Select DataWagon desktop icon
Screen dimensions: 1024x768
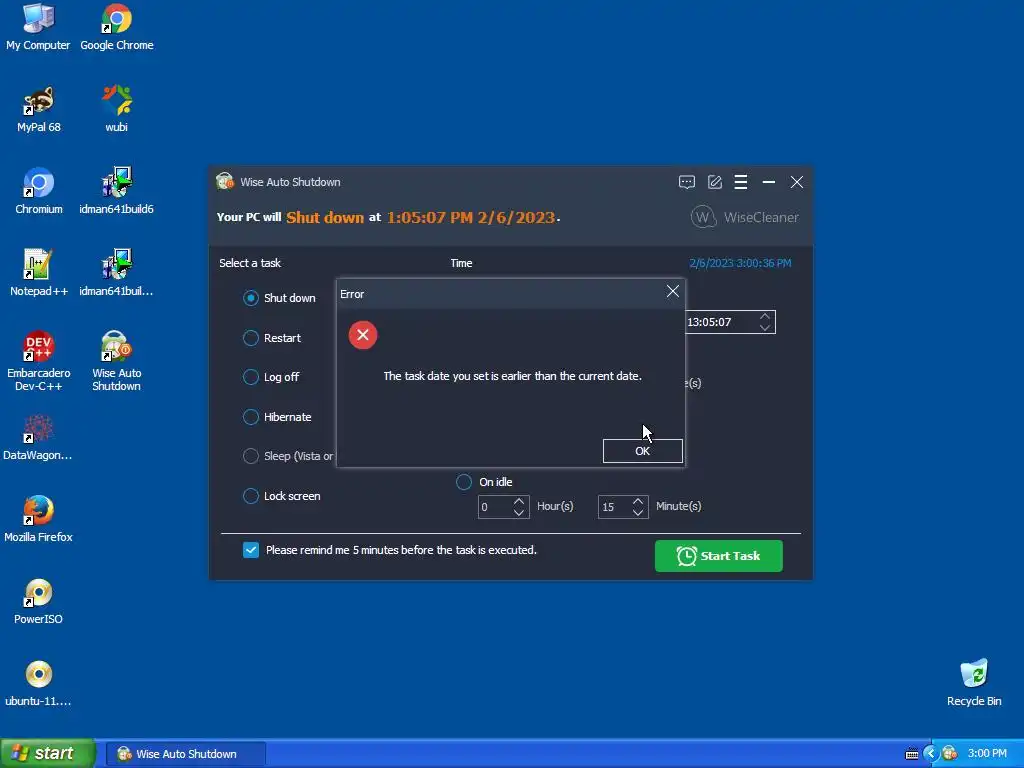(x=38, y=438)
